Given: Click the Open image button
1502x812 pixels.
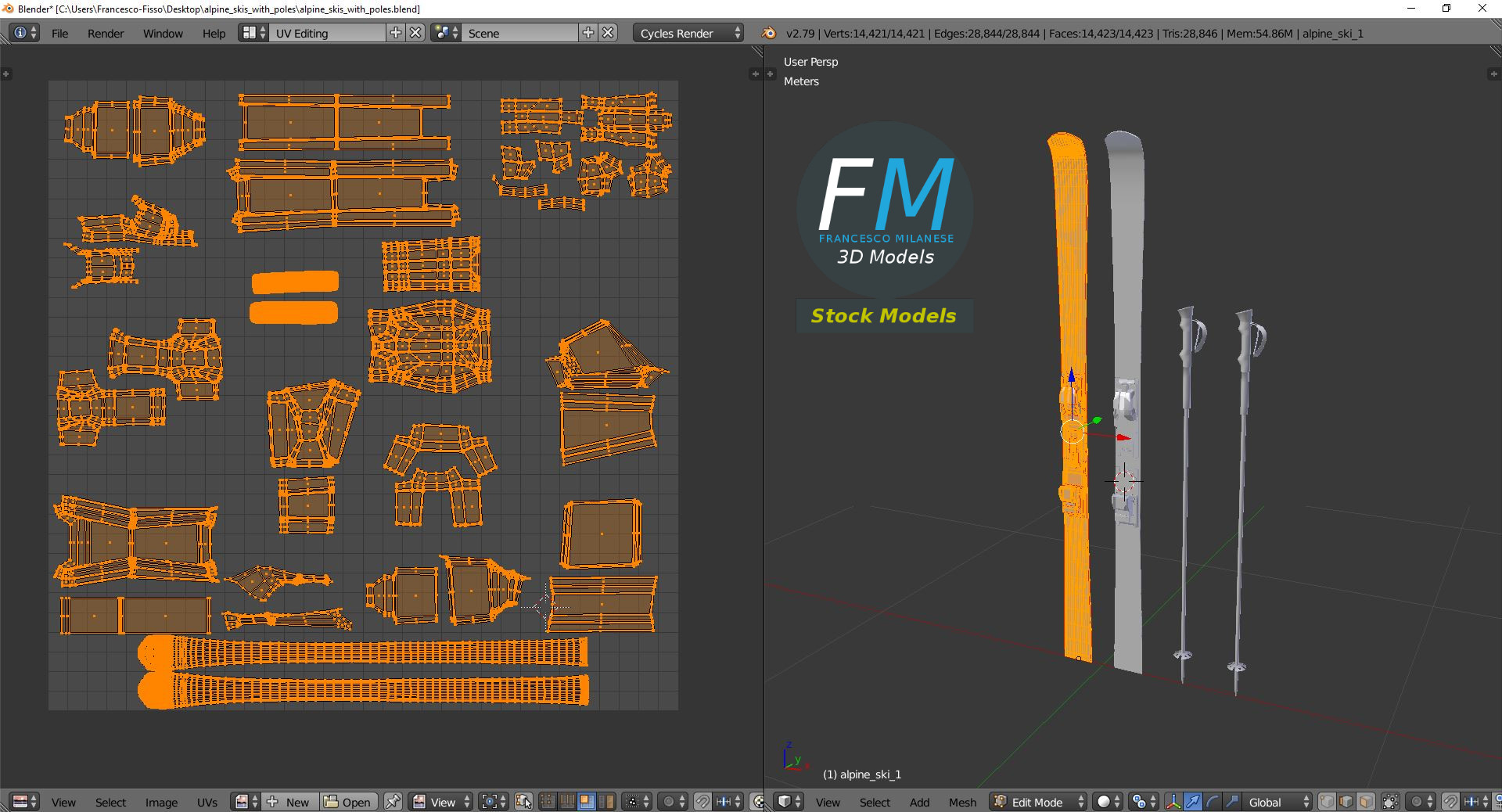Looking at the screenshot, I should pyautogui.click(x=349, y=802).
